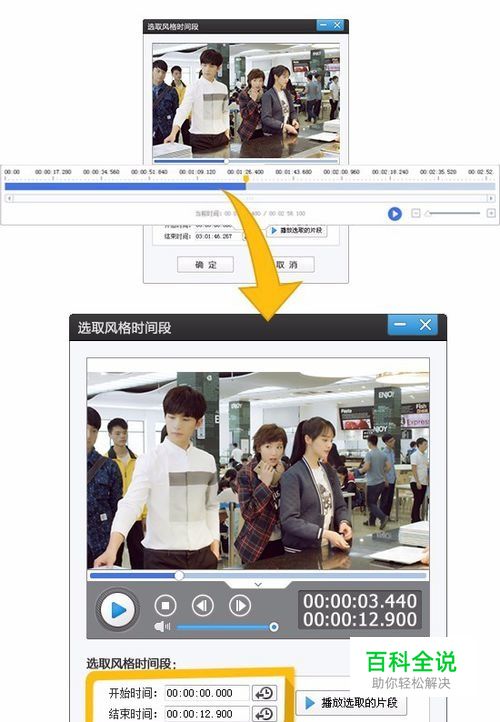
Task: Click the large preview progress bar knob
Action: point(179,575)
